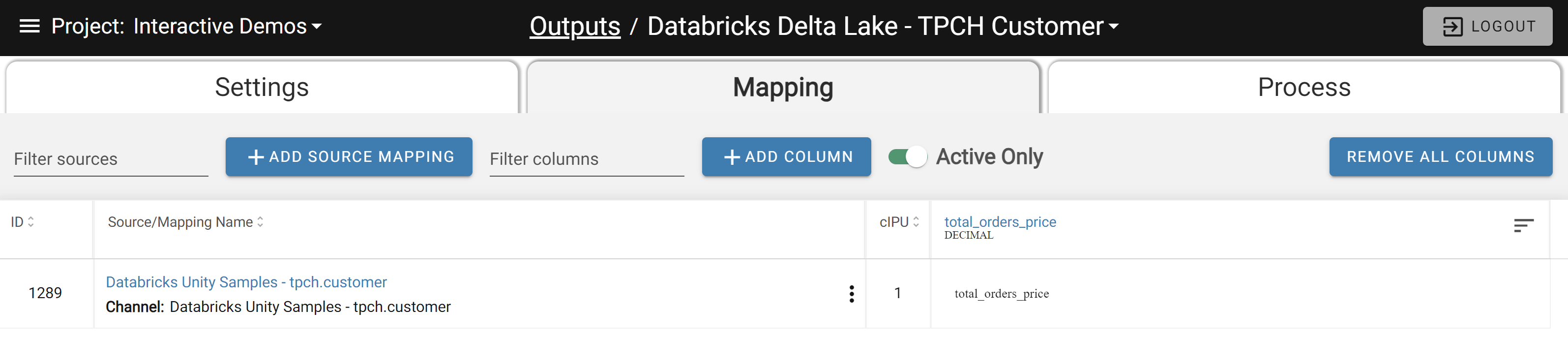Open Databricks Unity Samples tpch.customer link
Screen dimensions: 1568x338
click(246, 282)
